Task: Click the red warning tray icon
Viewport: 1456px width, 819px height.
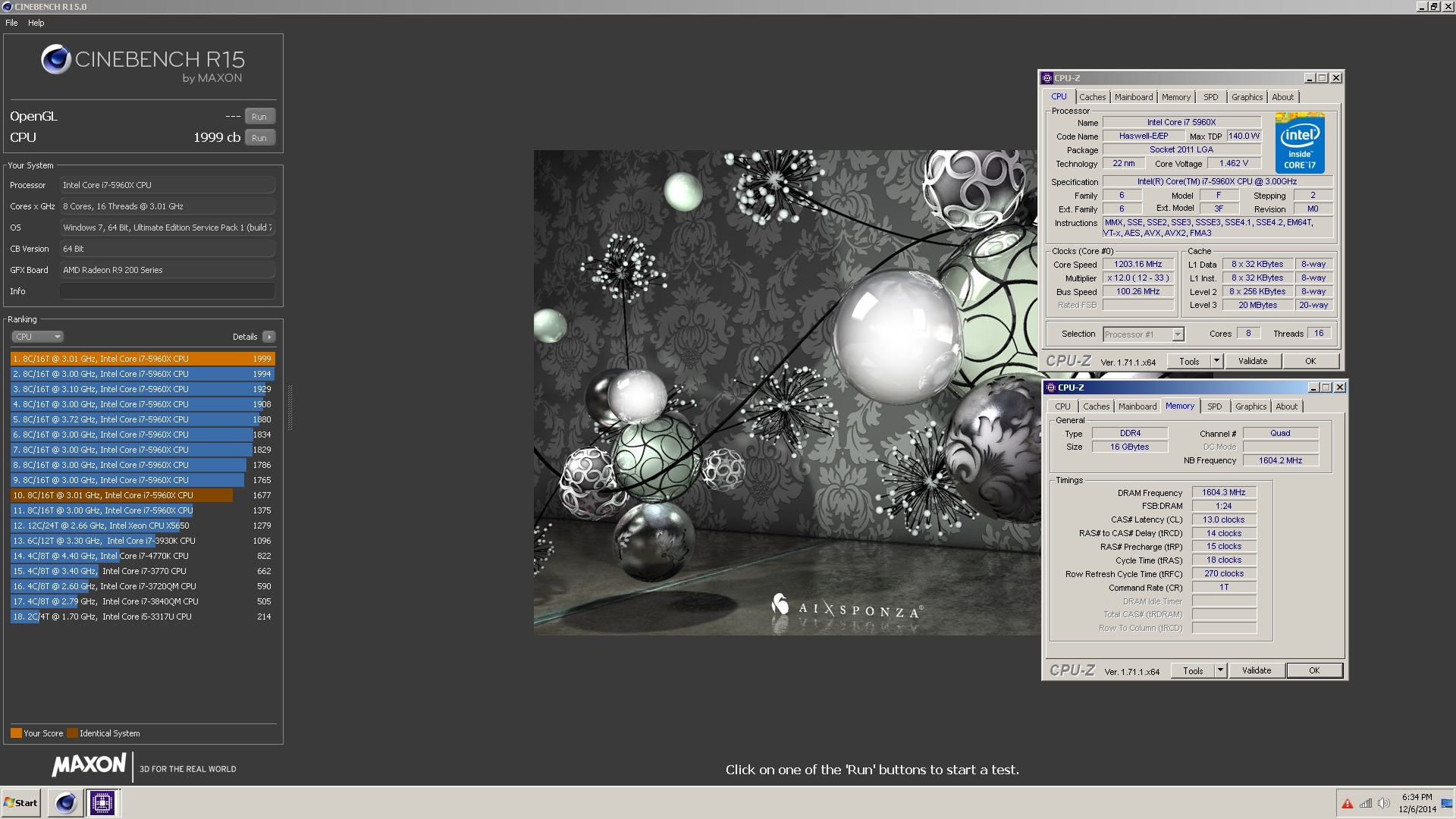Action: [x=1348, y=804]
